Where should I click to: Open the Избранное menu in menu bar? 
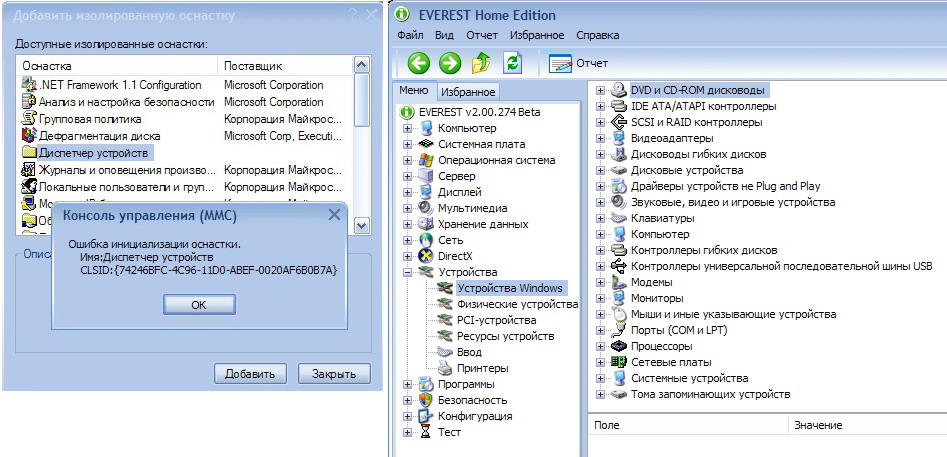point(537,35)
